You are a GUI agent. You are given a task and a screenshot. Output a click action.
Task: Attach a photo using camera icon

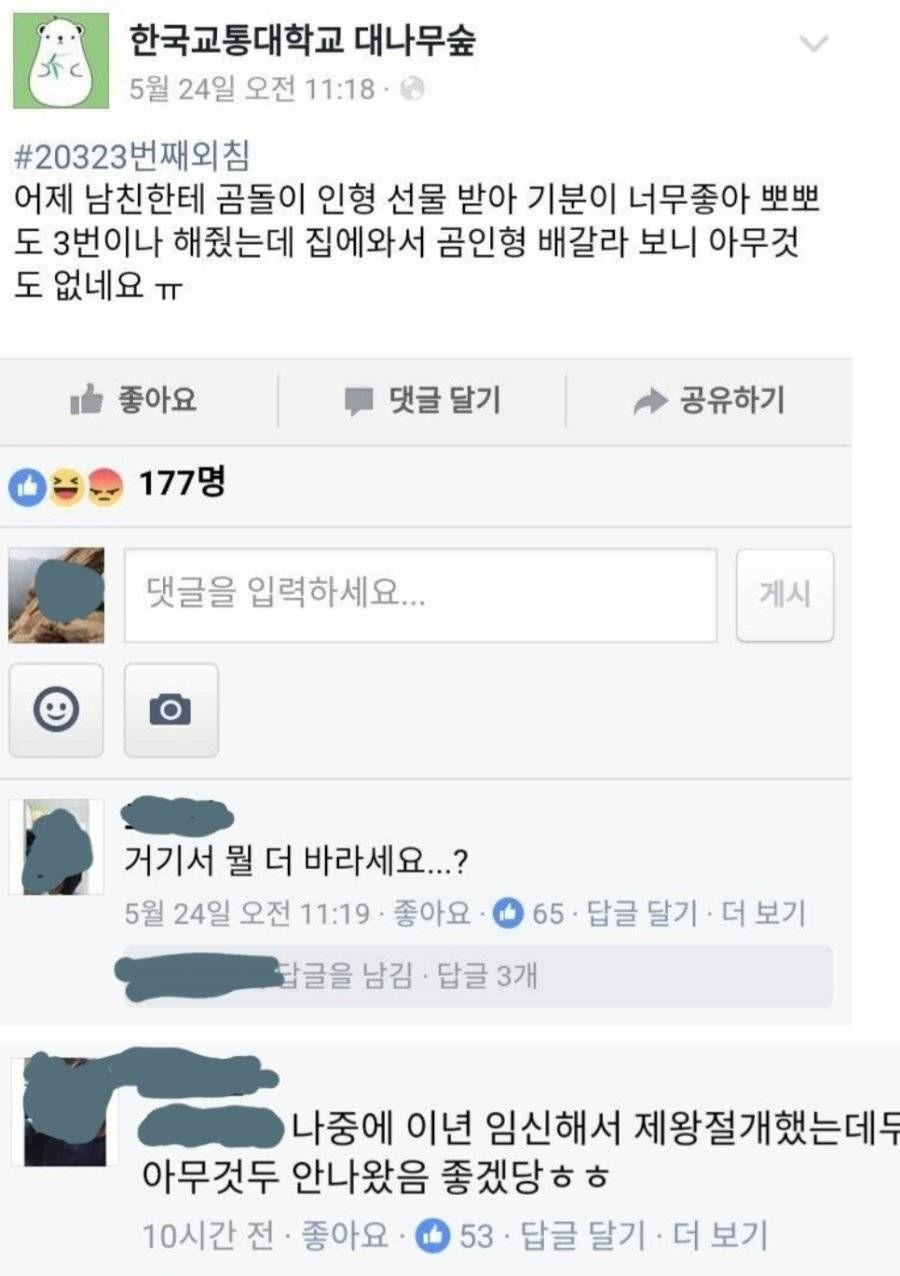[171, 710]
